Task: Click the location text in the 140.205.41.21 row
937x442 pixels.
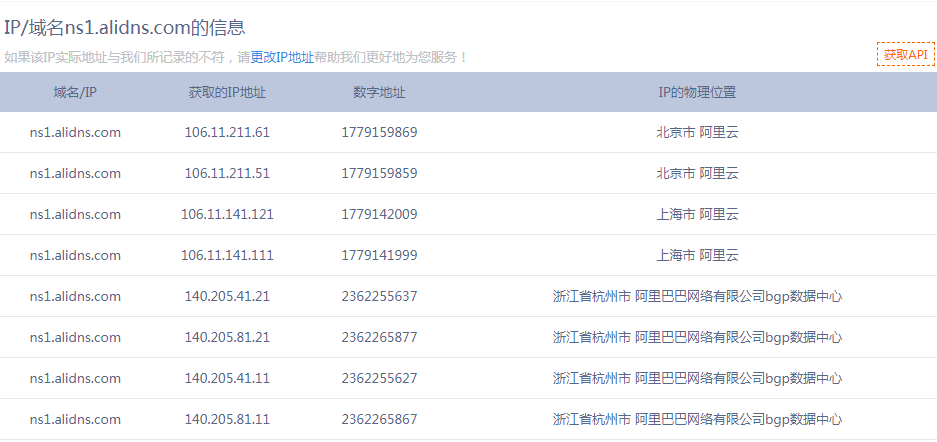Action: coord(697,296)
